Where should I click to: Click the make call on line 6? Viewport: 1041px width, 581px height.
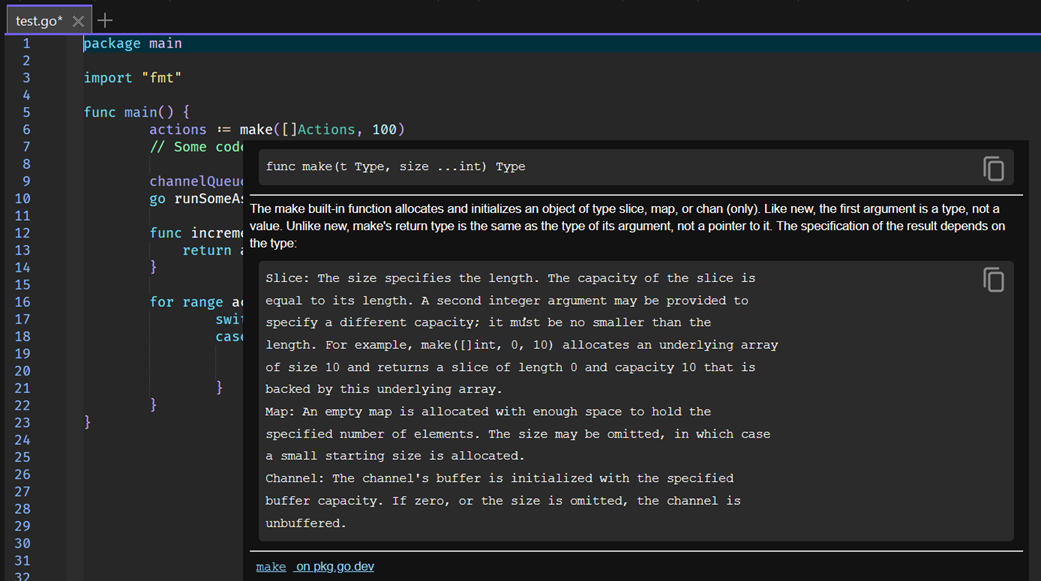tap(256, 129)
